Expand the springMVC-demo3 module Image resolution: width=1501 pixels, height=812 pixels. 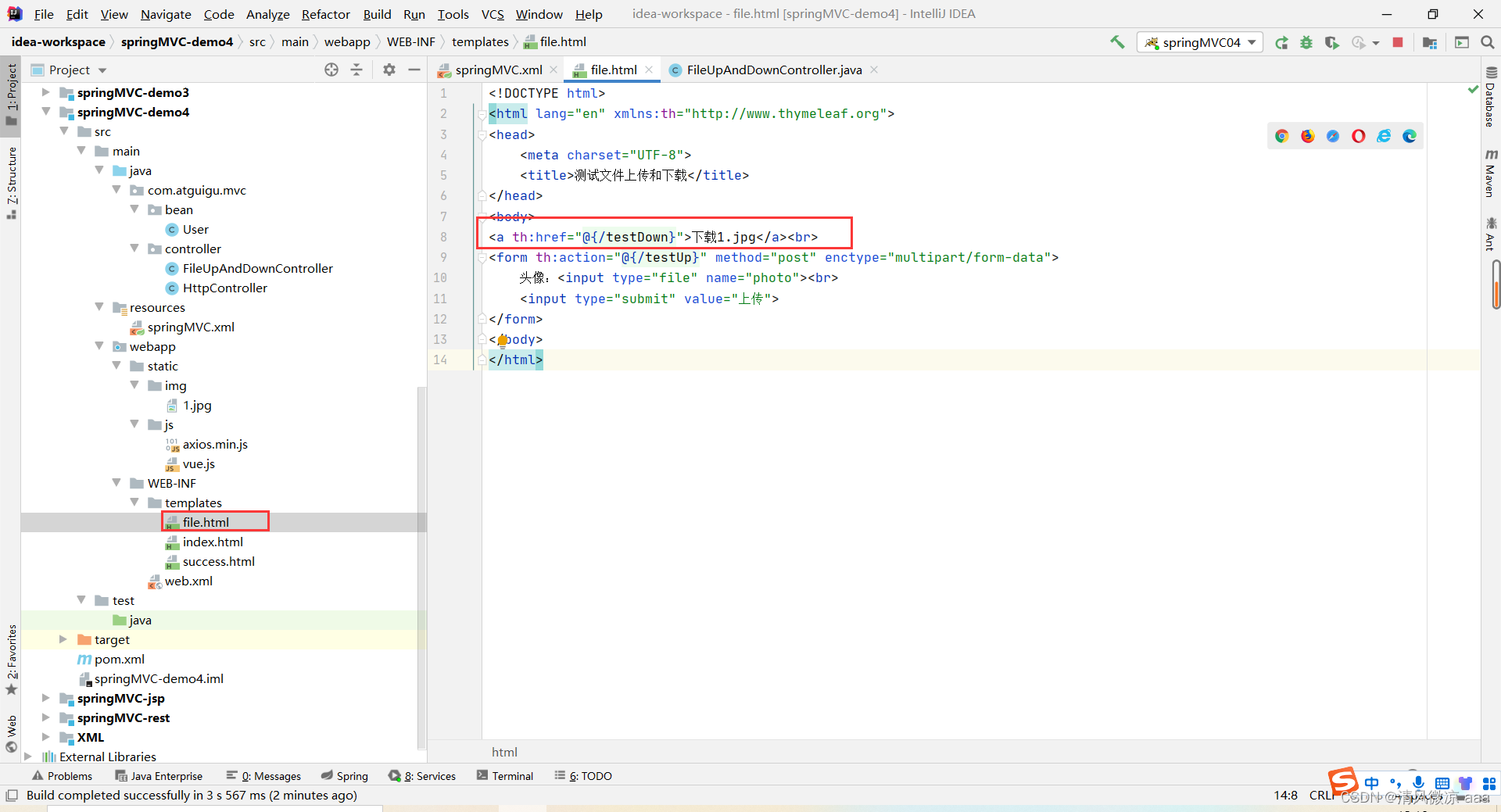pos(46,92)
